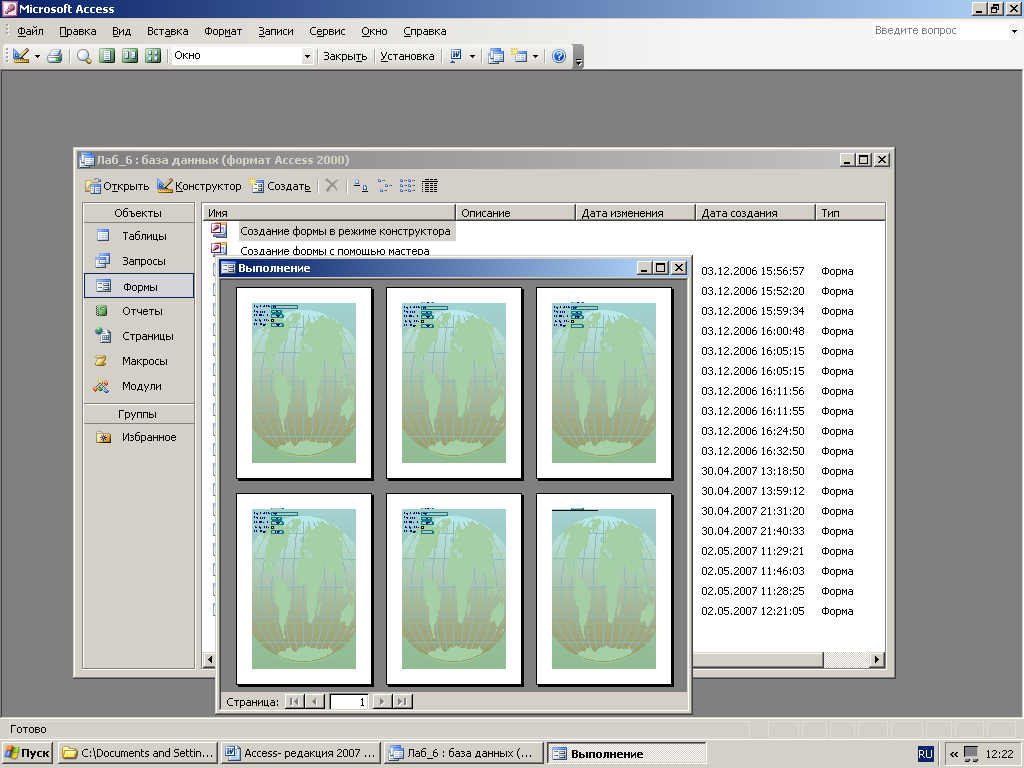Open the Office Links dropdown arrow
Viewport: 1024px width, 768px height.
pos(472,56)
